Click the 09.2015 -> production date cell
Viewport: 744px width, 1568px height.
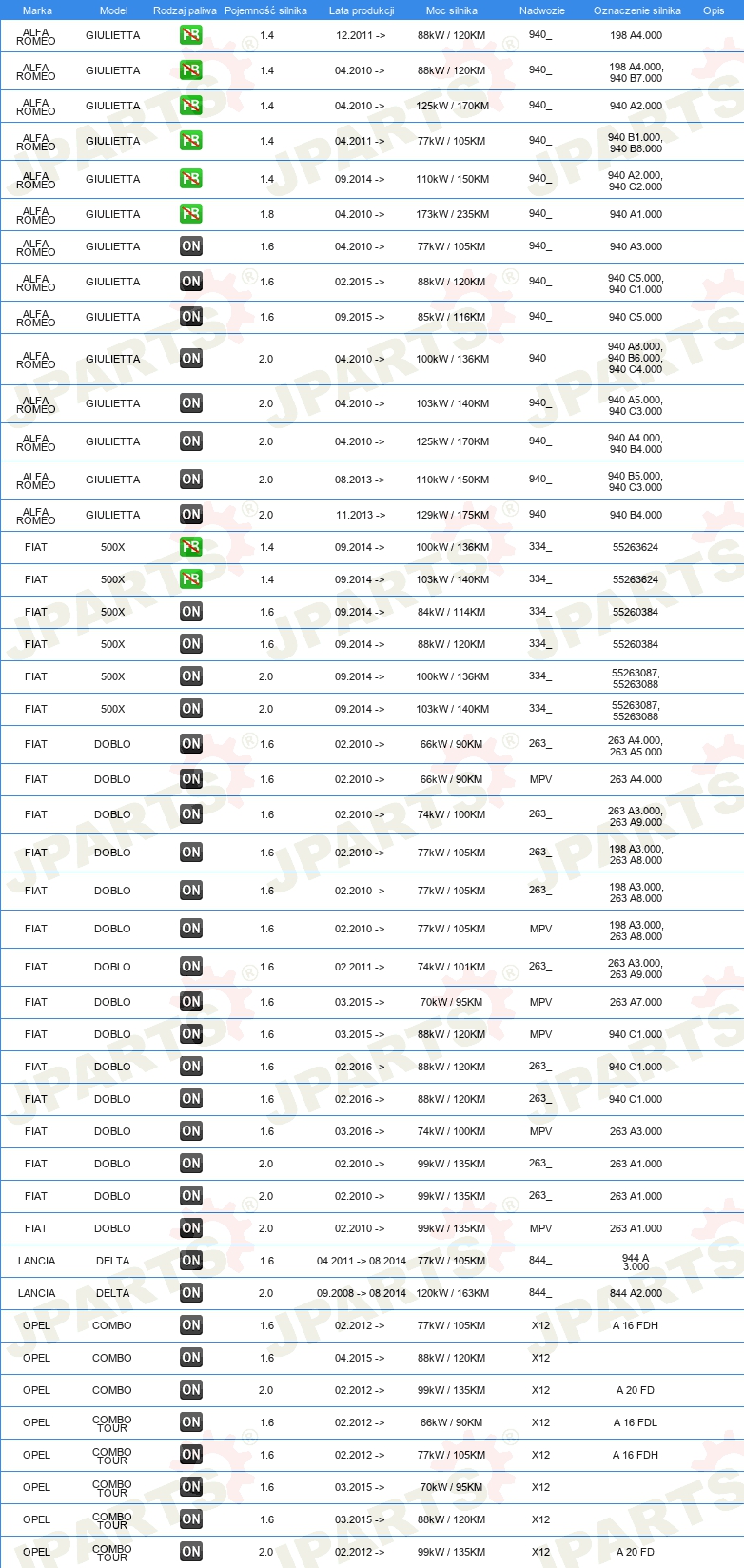coord(360,317)
